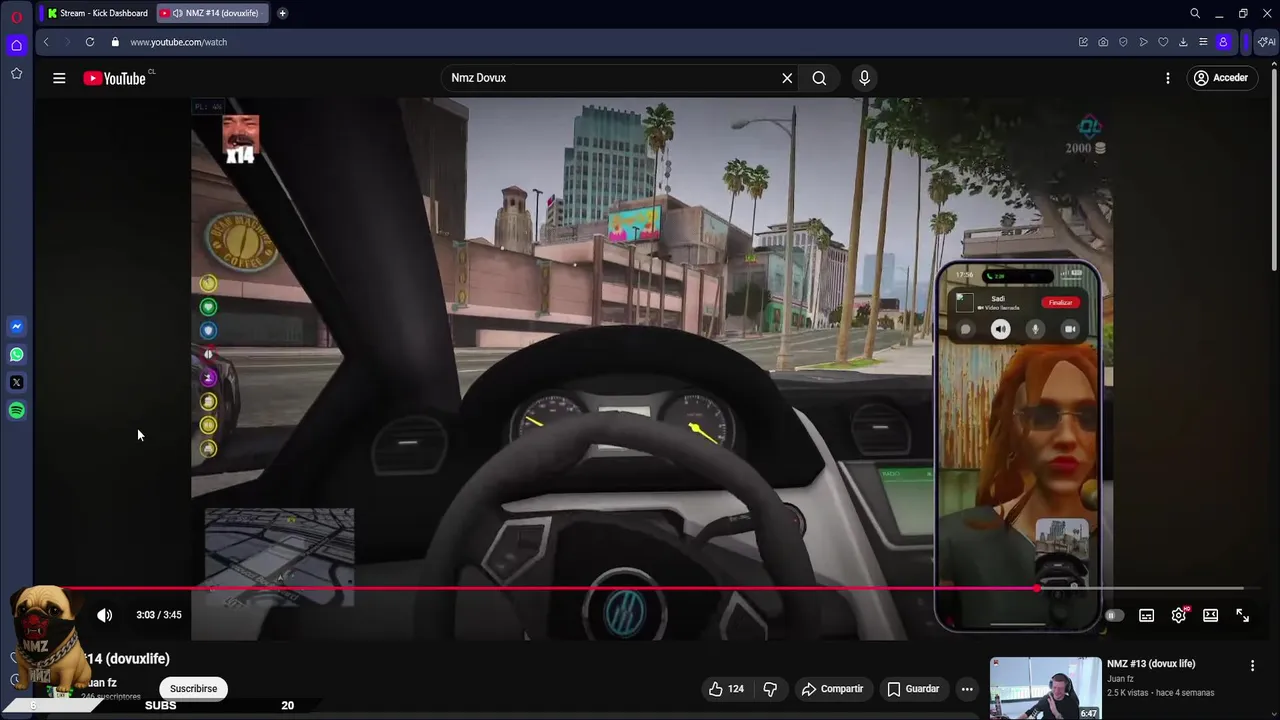
Task: Open options menu for NMZ #13 video
Action: pos(1252,665)
